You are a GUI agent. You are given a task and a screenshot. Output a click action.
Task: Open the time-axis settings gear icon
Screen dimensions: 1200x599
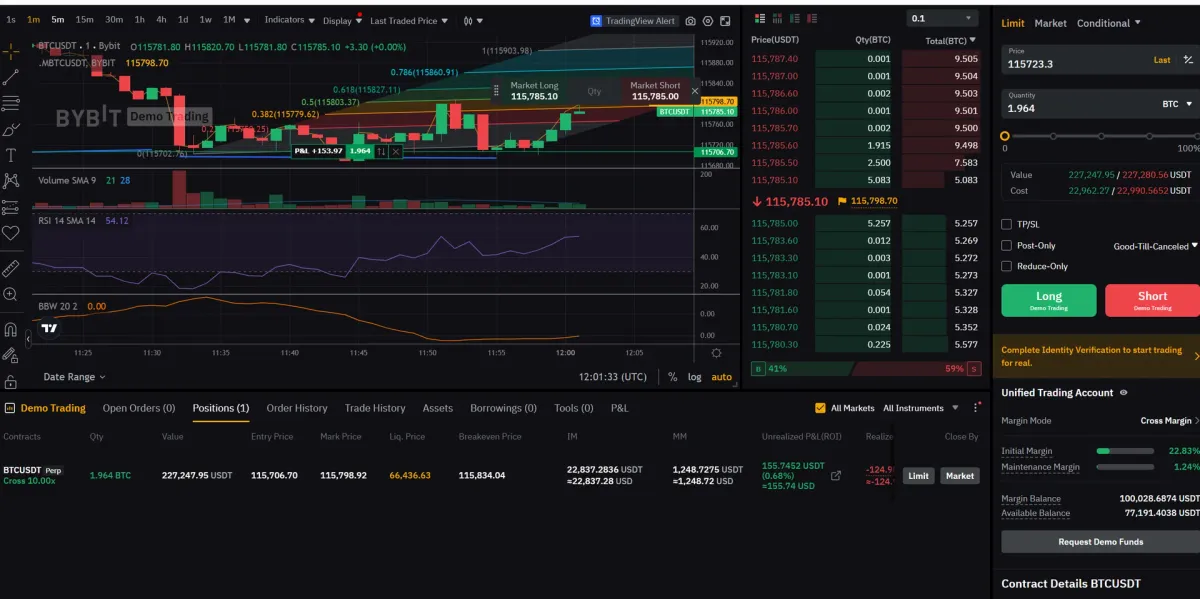pos(716,353)
